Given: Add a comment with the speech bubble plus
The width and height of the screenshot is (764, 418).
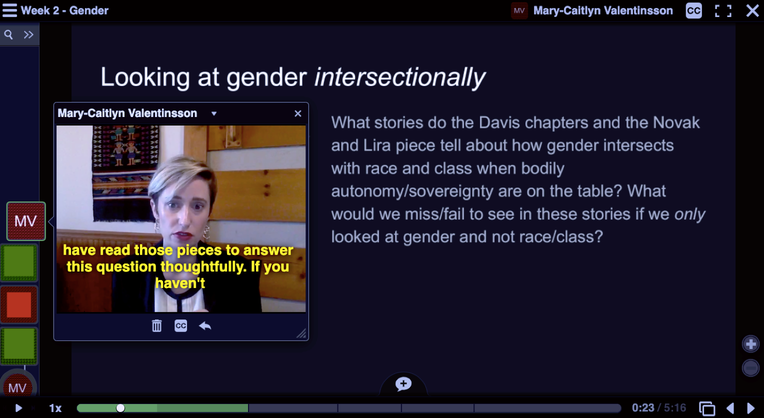Looking at the screenshot, I should coord(403,384).
